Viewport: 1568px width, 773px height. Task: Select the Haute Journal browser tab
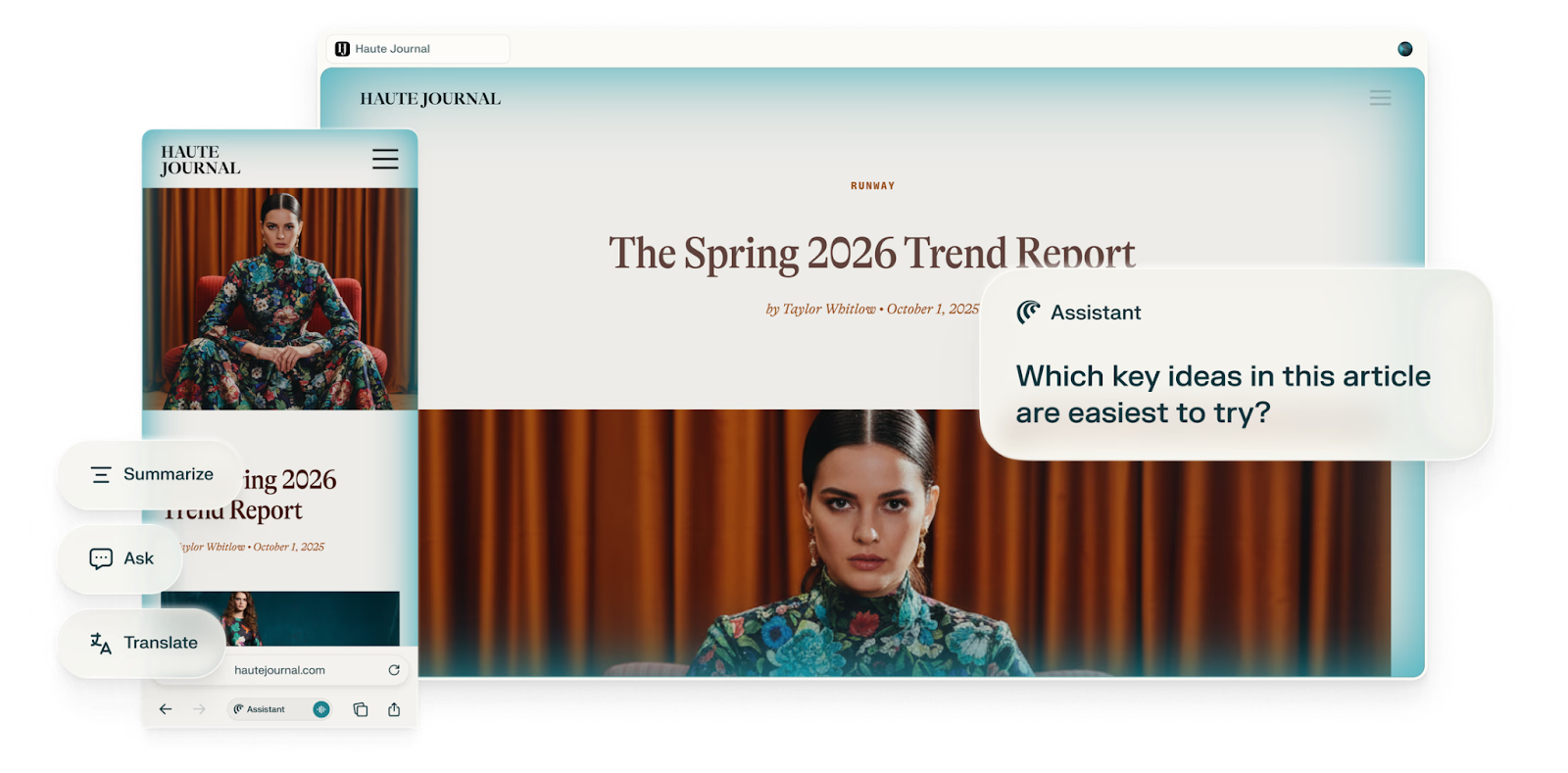(416, 49)
